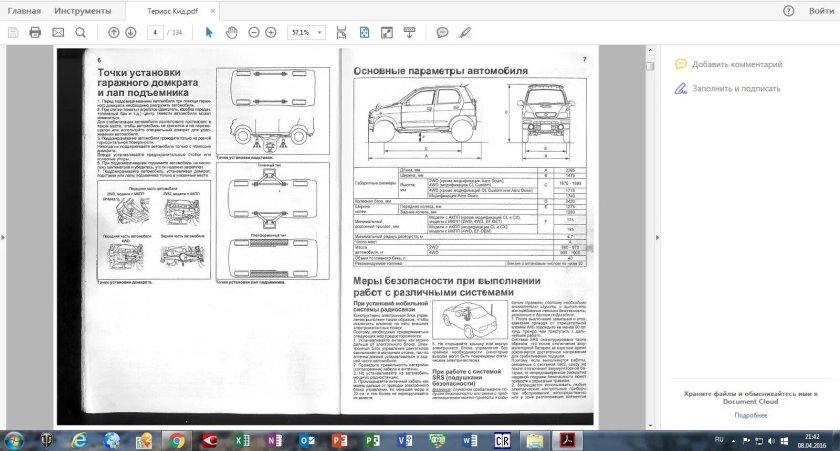Open the Инструменты tab

(x=83, y=11)
